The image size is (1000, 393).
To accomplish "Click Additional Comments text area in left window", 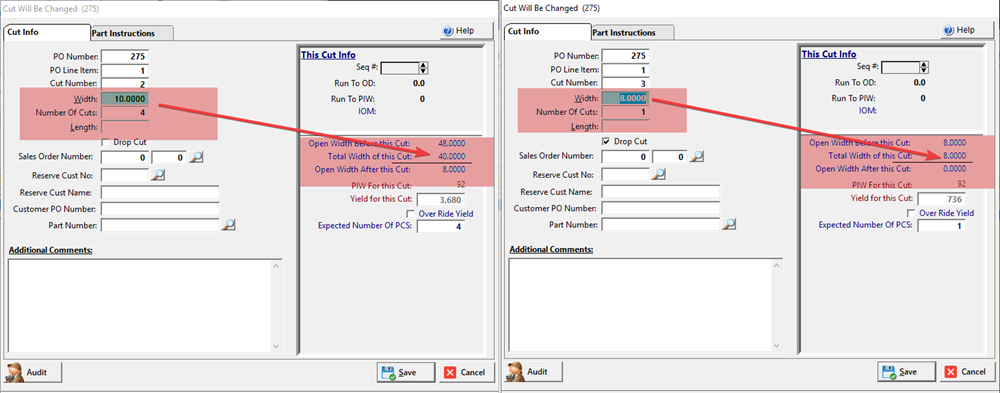I will point(140,306).
